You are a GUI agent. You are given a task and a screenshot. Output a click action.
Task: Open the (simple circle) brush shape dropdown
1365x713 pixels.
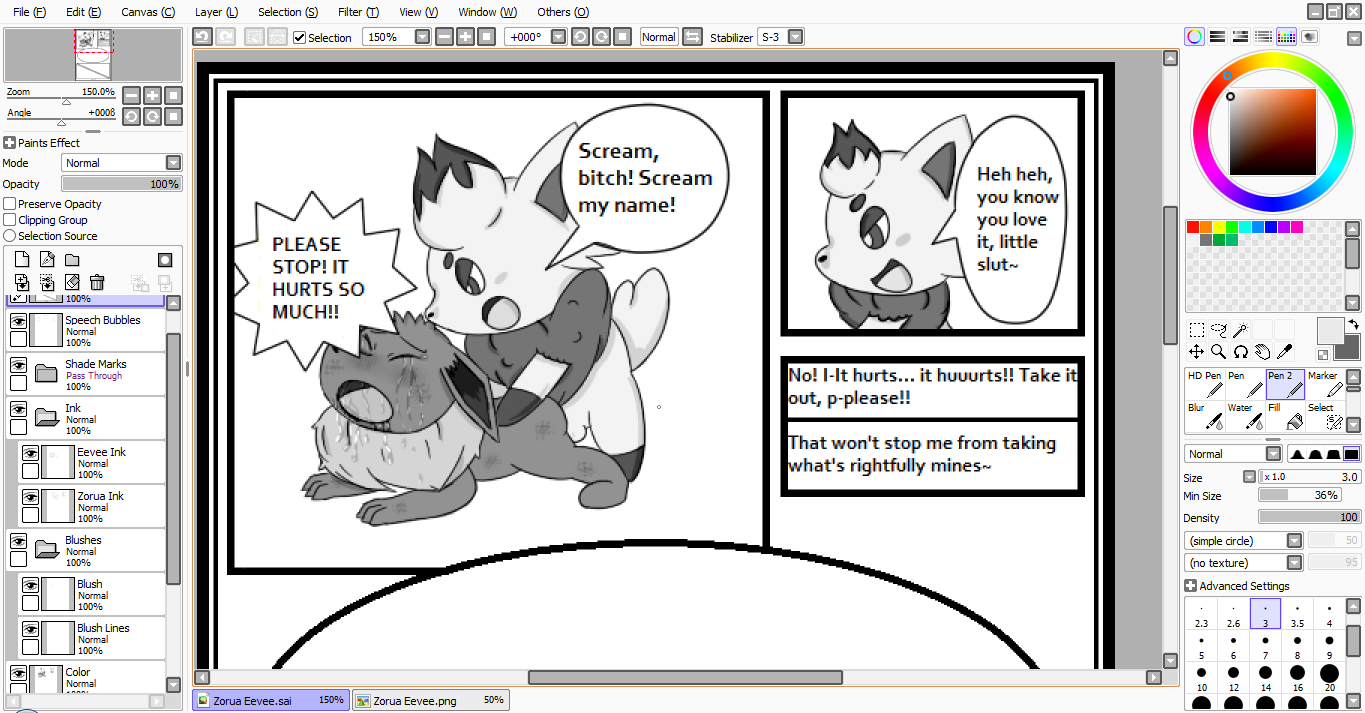pos(1294,540)
